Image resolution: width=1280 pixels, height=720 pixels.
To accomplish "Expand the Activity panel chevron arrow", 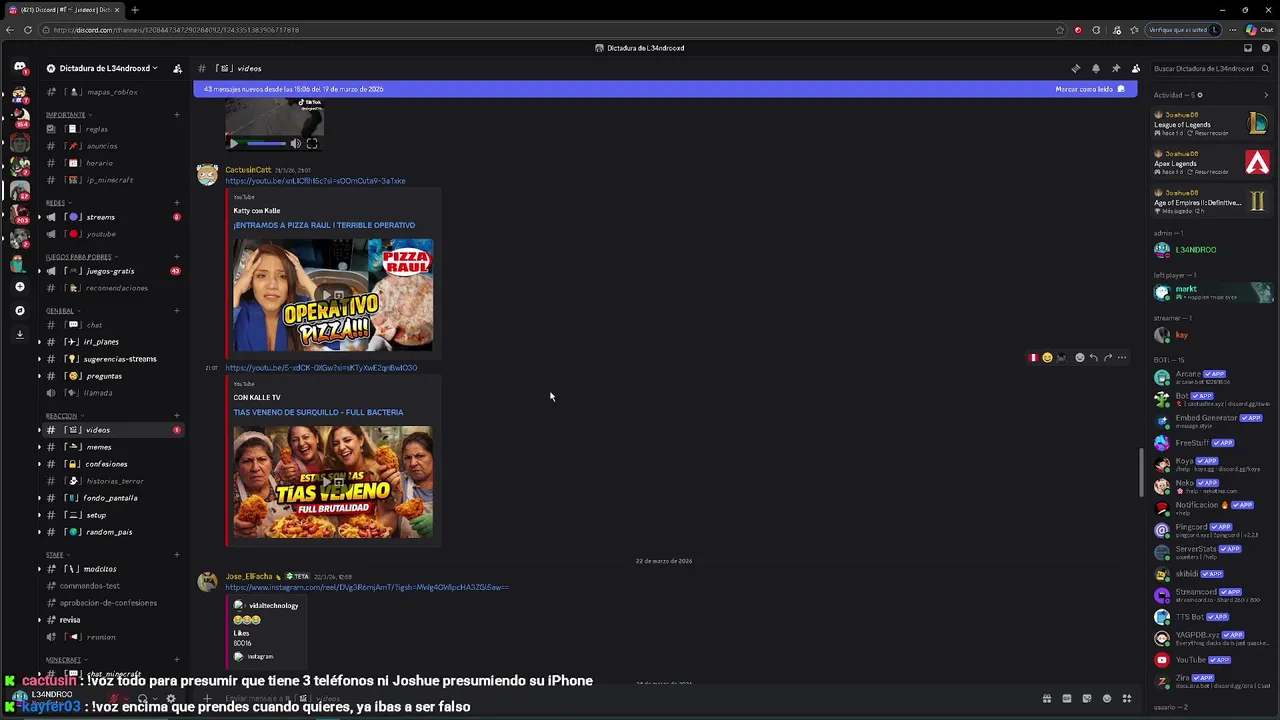I will click(1267, 95).
